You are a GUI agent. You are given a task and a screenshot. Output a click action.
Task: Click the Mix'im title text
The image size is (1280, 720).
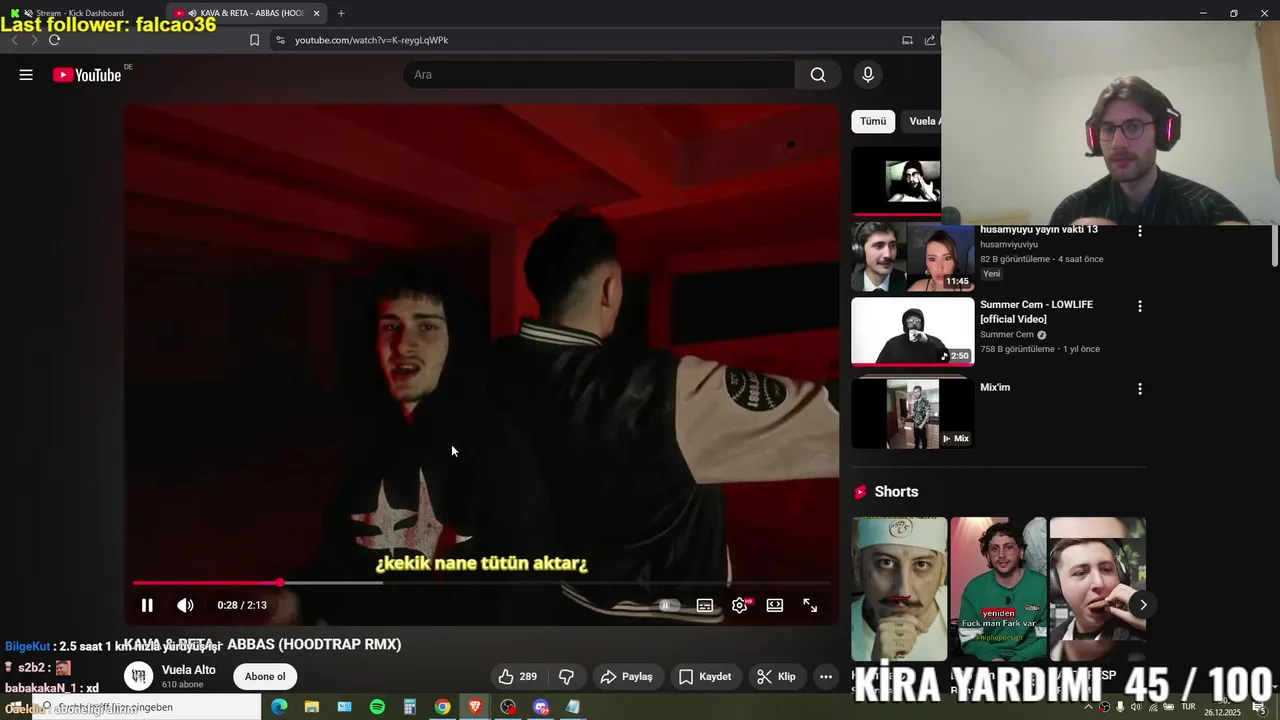pos(995,387)
